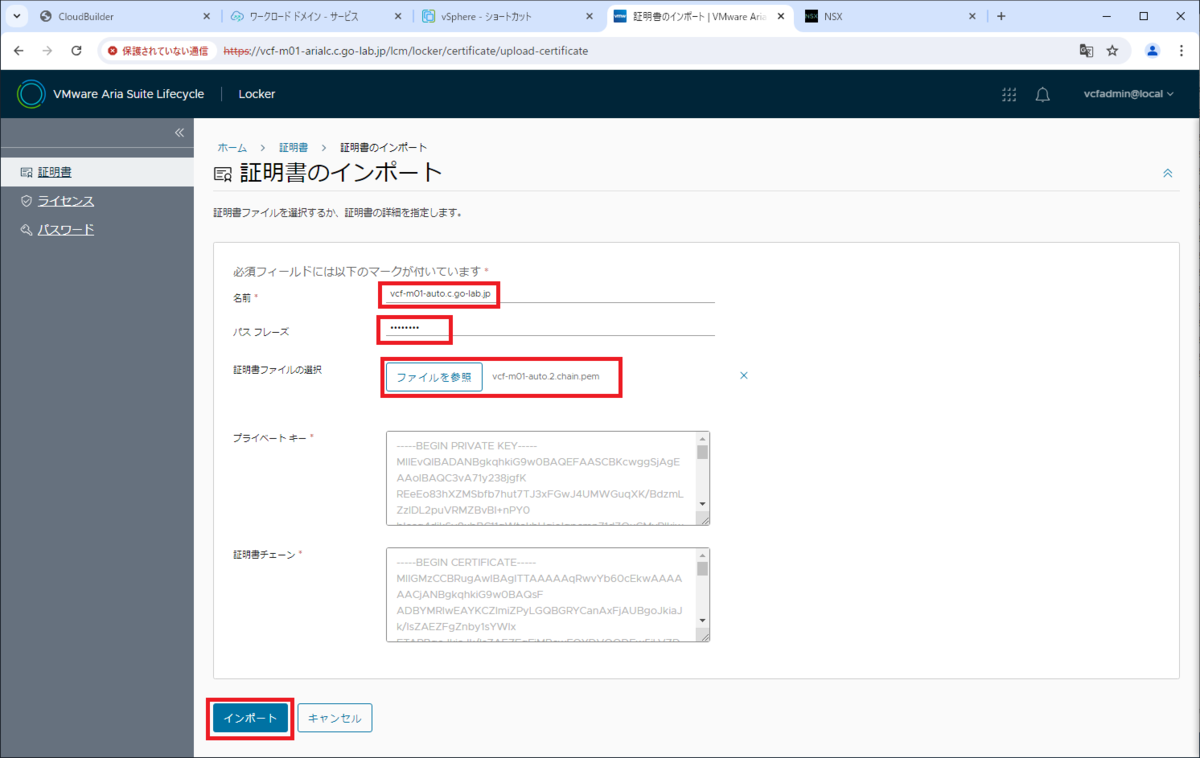Focus the パス フレーズ password field
The width and height of the screenshot is (1200, 758).
550,328
